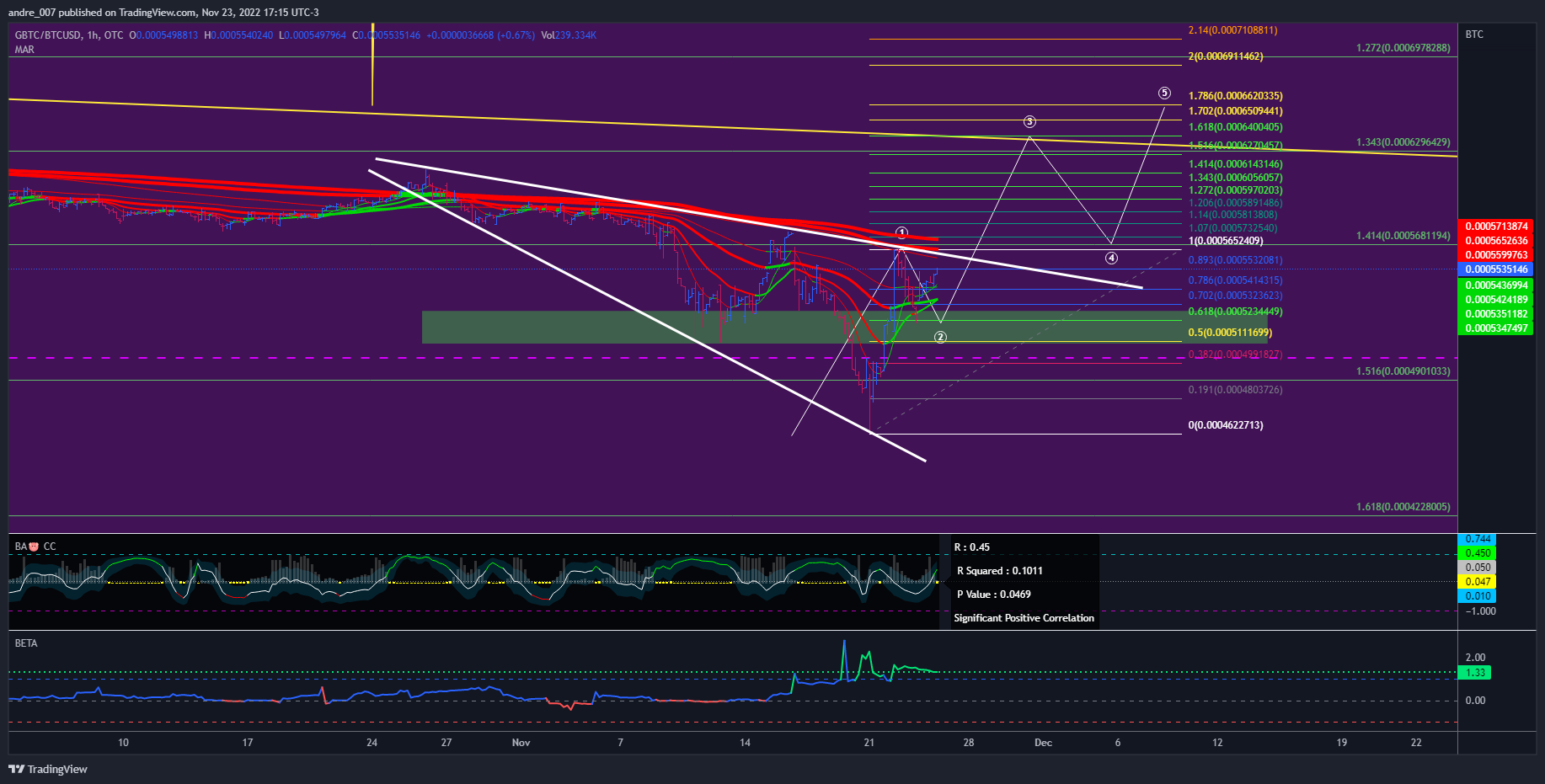This screenshot has height=784, width=1545.
Task: Click the green 1.33 beta value tag
Action: (x=1475, y=673)
